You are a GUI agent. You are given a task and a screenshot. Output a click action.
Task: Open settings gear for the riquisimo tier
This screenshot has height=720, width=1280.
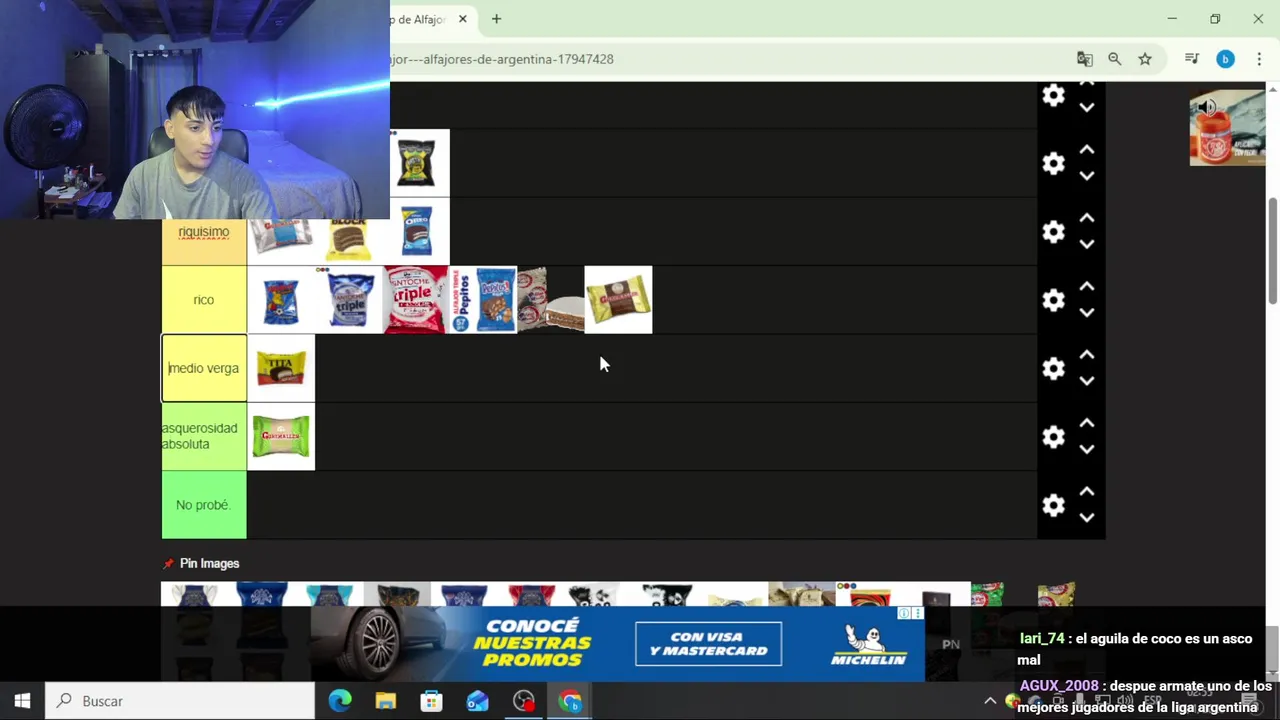tap(1053, 232)
